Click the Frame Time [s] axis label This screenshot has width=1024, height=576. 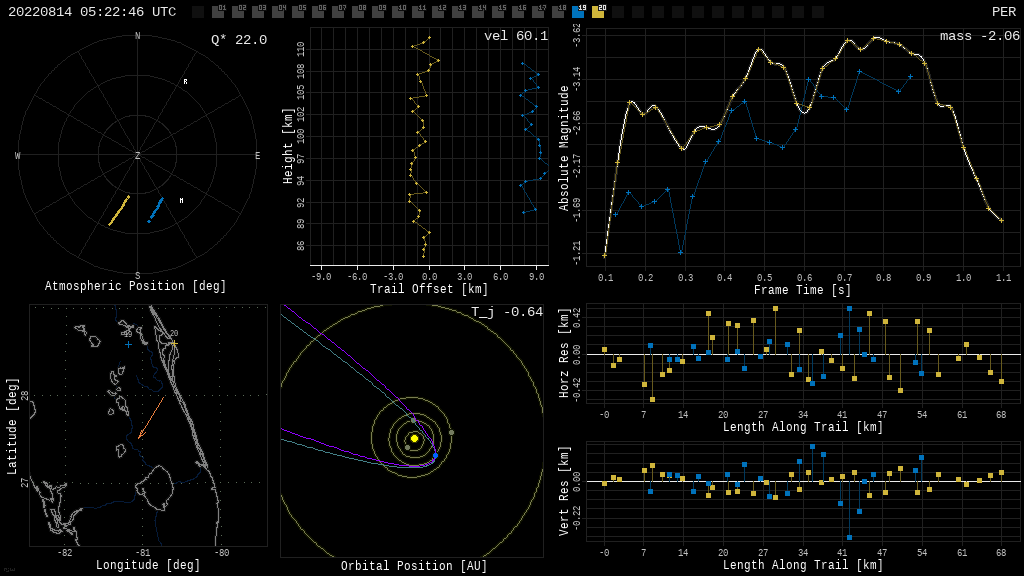803,290
